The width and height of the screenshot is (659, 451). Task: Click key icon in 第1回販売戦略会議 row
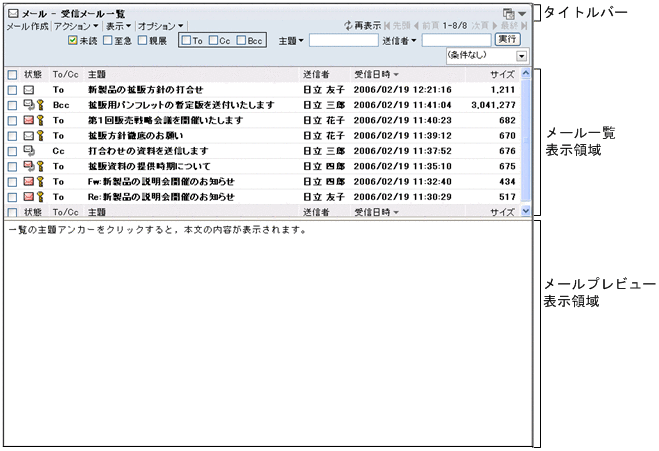coord(40,120)
